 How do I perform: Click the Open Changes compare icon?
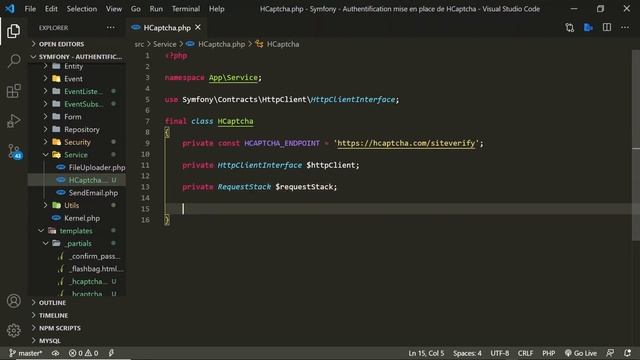coord(570,28)
